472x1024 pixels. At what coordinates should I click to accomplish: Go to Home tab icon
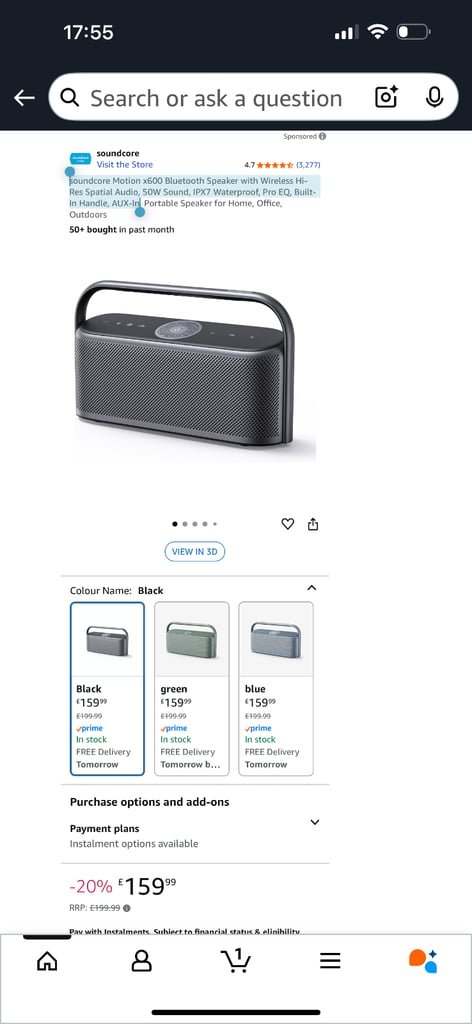(47, 961)
